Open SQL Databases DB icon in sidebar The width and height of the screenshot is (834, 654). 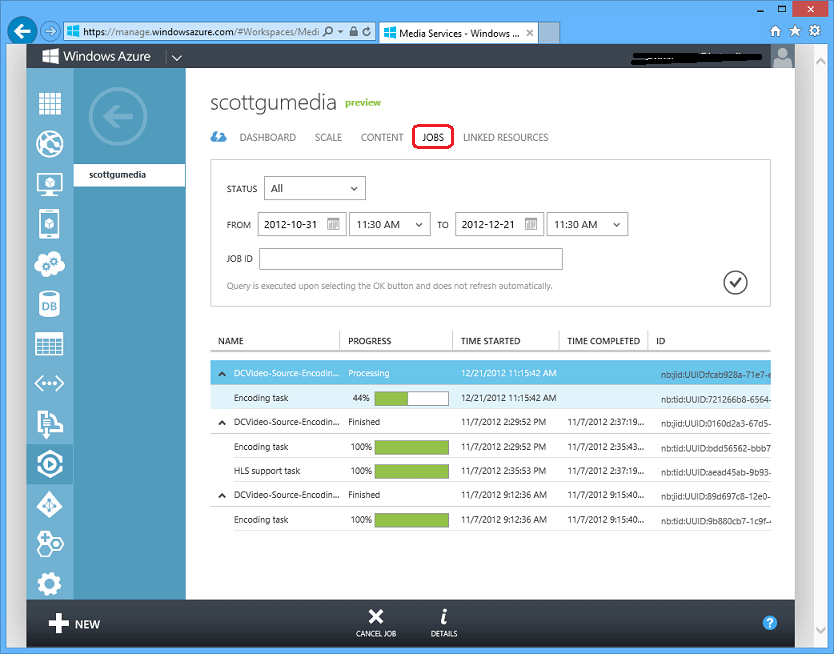(49, 304)
